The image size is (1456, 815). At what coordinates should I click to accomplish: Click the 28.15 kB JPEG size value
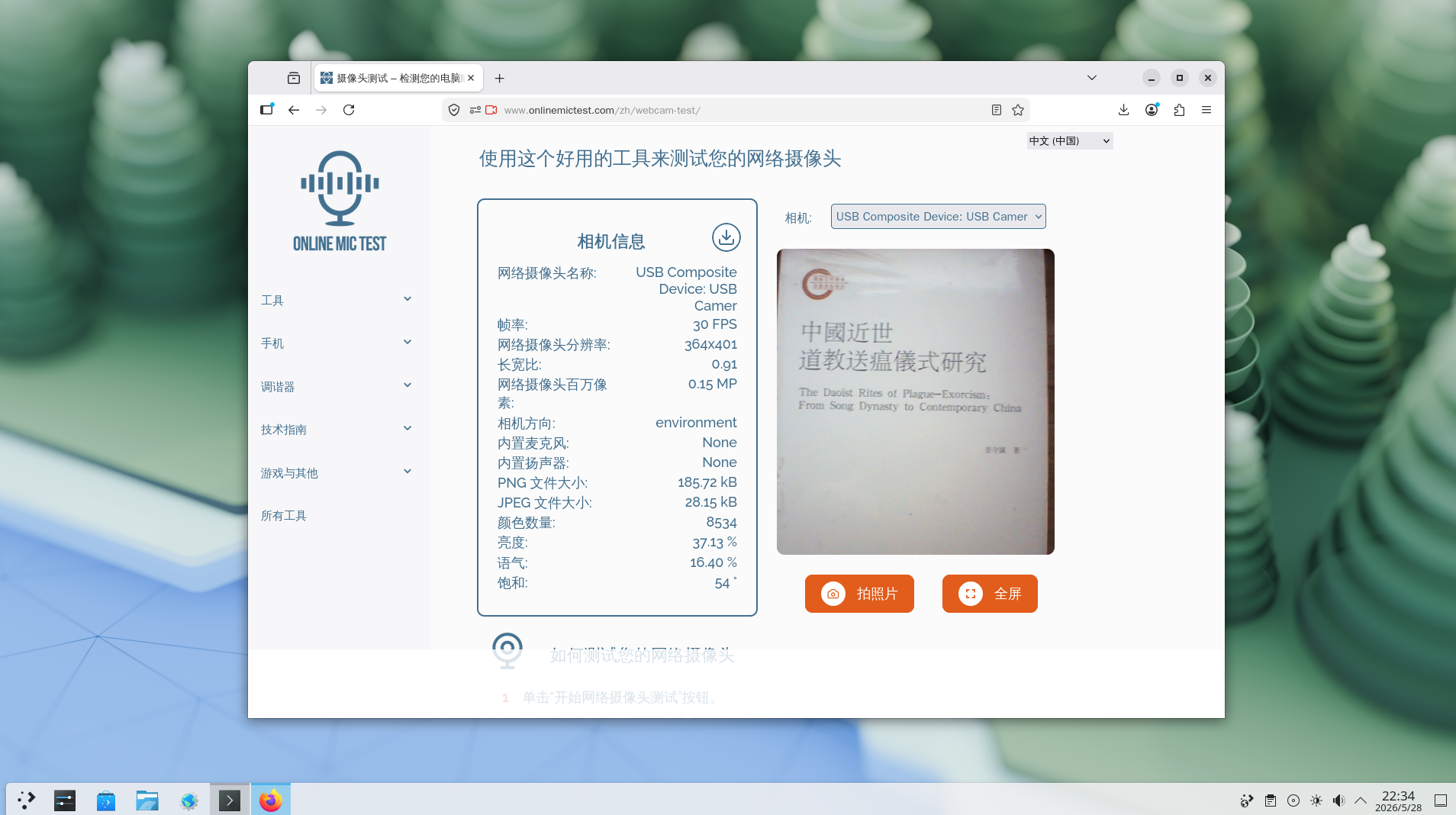(x=711, y=502)
